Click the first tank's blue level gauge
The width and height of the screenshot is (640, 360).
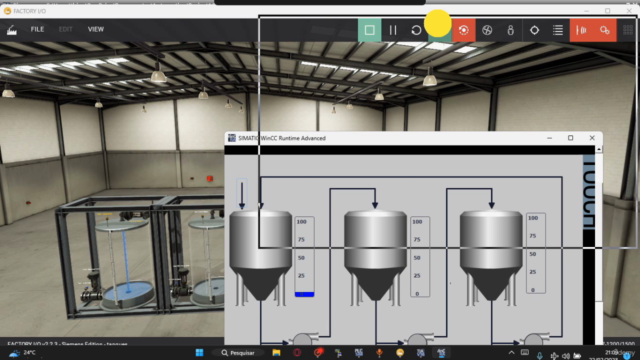pyautogui.click(x=304, y=256)
